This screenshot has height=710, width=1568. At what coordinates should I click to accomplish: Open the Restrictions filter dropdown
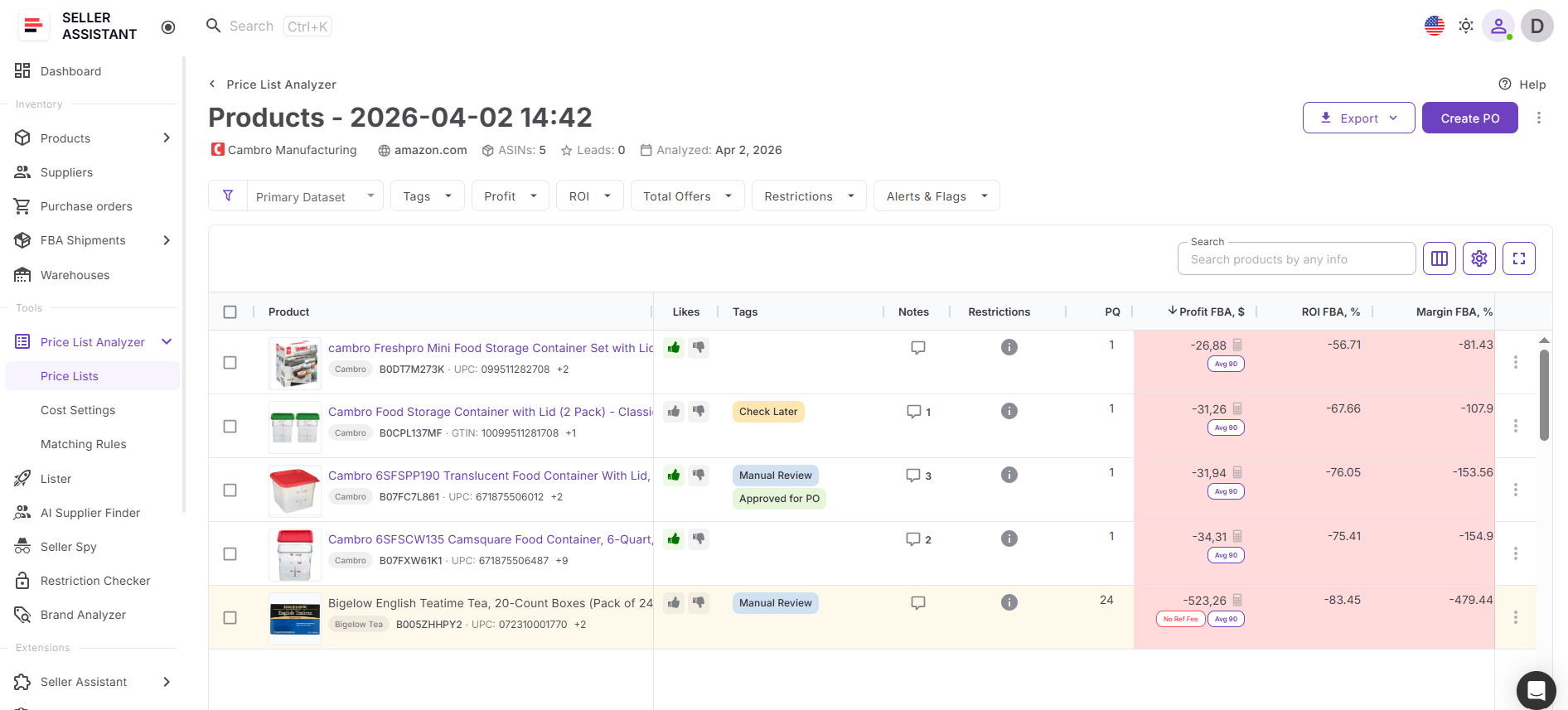[809, 196]
